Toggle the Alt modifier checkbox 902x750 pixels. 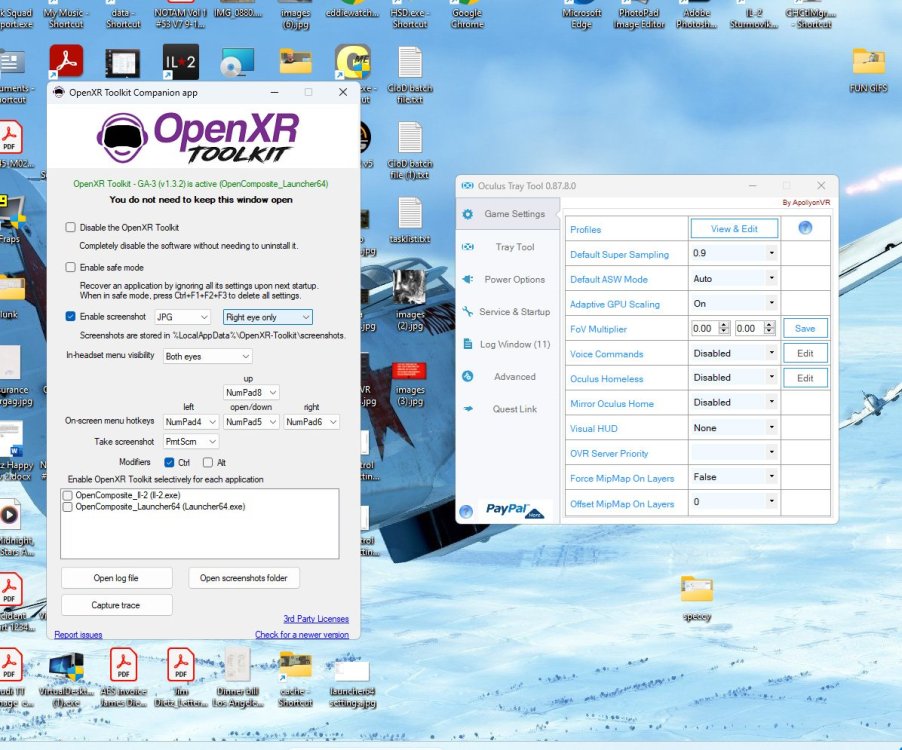tap(208, 462)
